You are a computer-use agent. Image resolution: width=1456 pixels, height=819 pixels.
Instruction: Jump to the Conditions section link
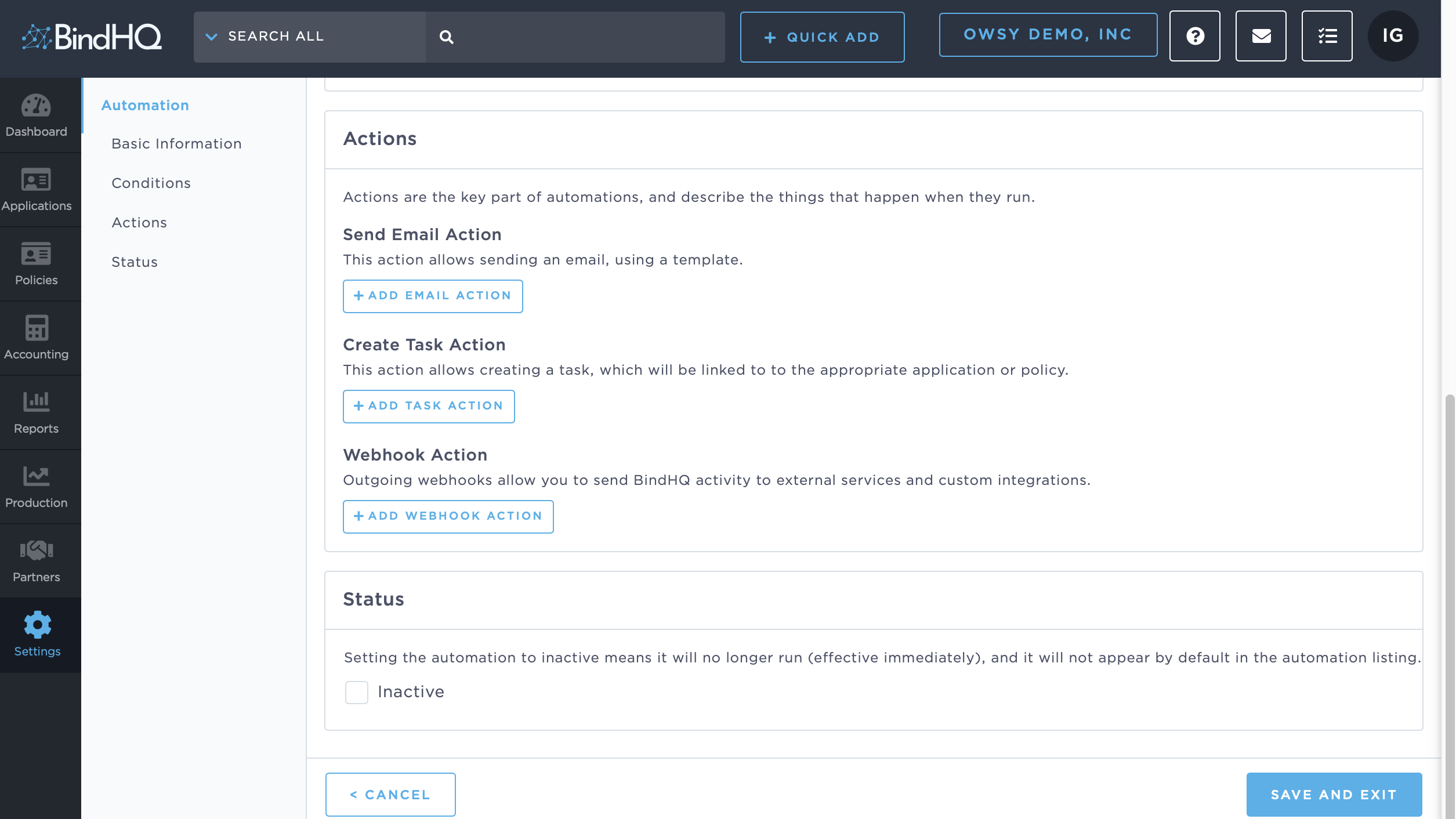(151, 183)
